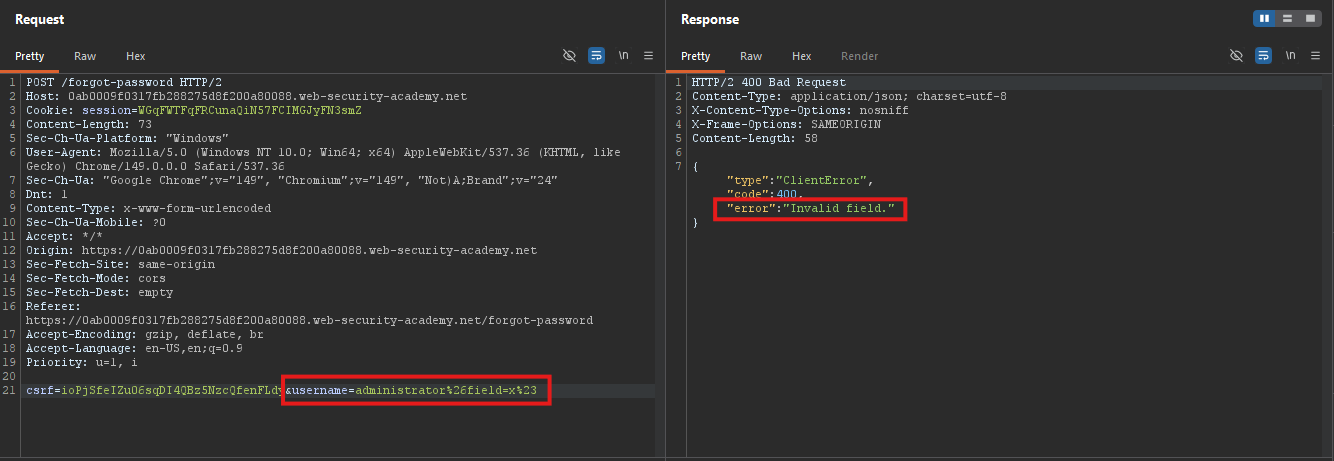The image size is (1334, 461).
Task: Toggle word wrap icon in Request panel
Action: click(x=596, y=56)
